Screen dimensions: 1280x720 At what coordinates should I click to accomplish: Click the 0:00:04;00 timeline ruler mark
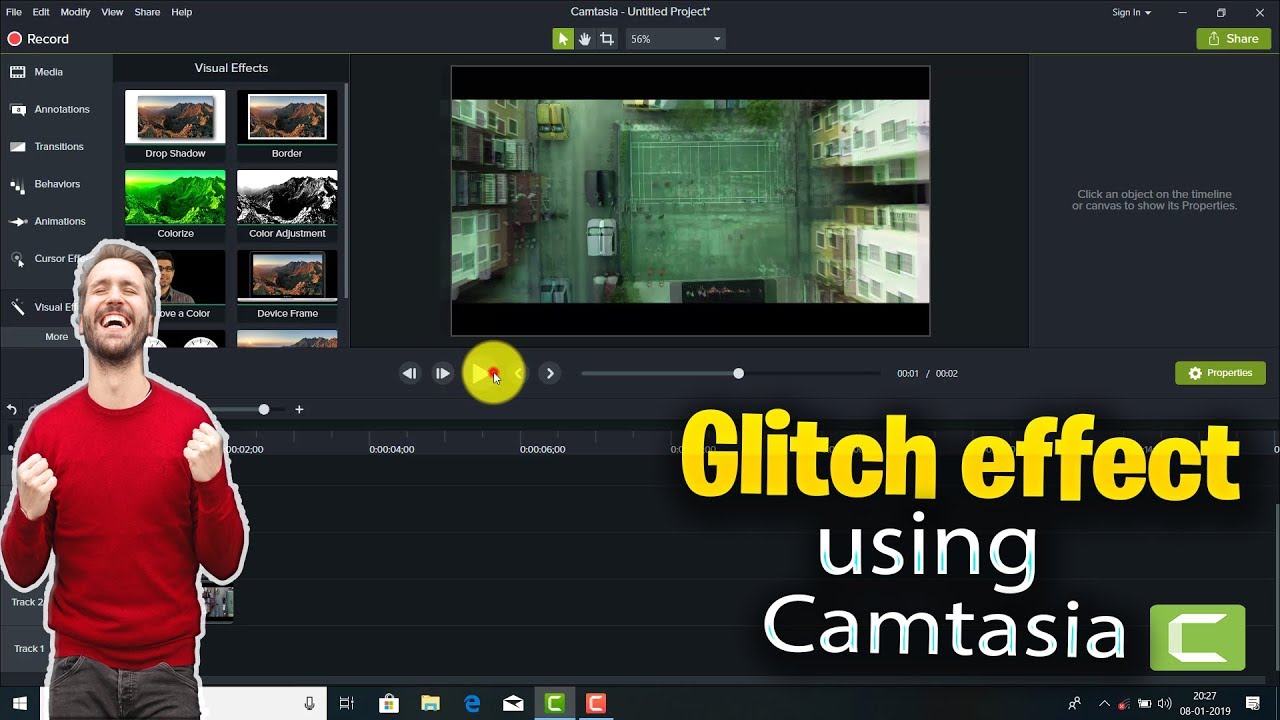[391, 450]
